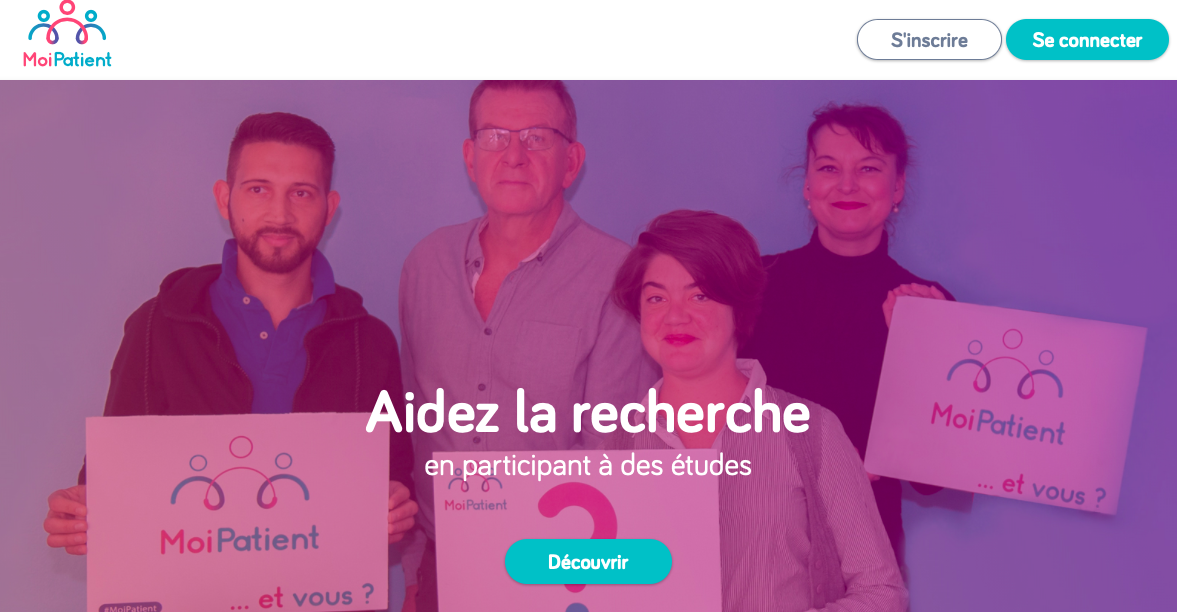The width and height of the screenshot is (1177, 612).
Task: Click the MoiPatient wordmark under header logo
Action: (x=67, y=59)
